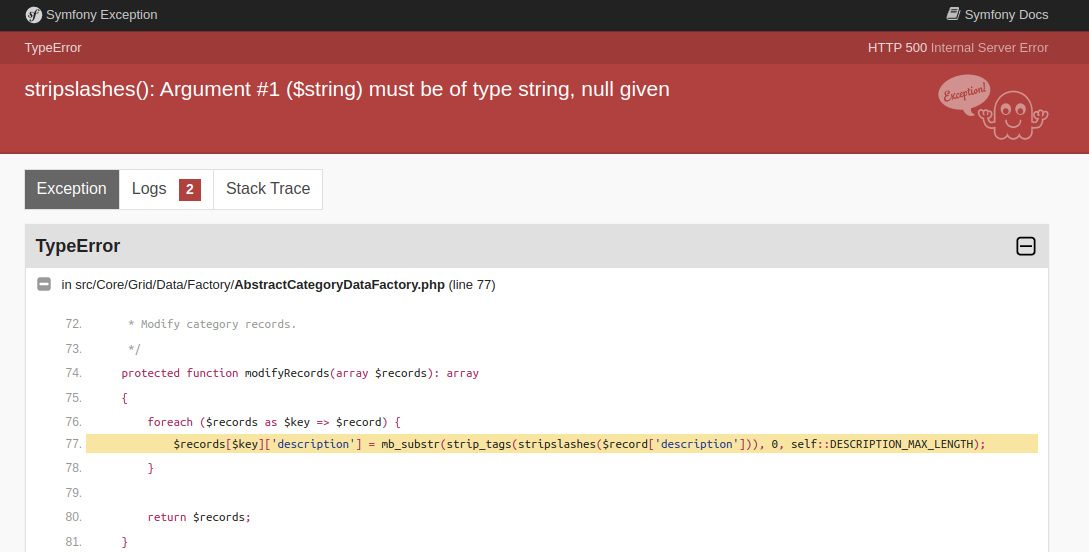This screenshot has width=1089, height=552.
Task: Click the TypeError section heading
Action: tap(78, 246)
